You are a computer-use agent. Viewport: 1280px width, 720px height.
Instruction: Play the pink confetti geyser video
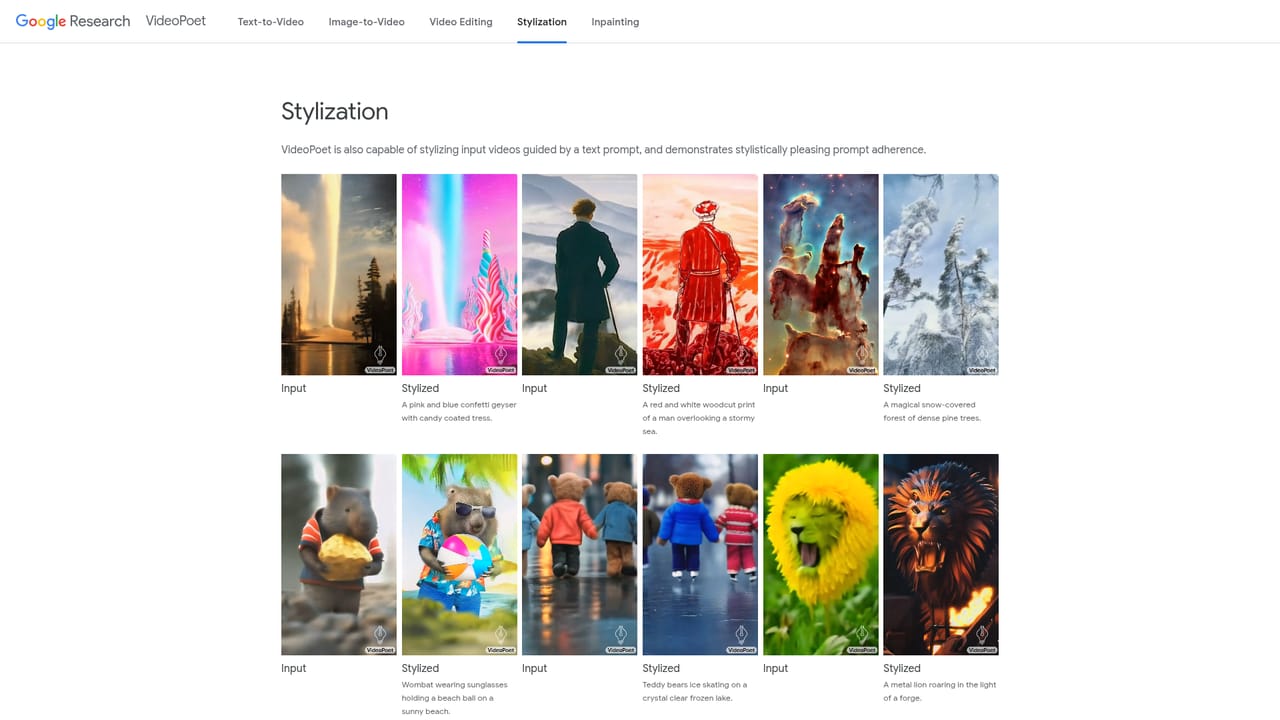pyautogui.click(x=460, y=275)
